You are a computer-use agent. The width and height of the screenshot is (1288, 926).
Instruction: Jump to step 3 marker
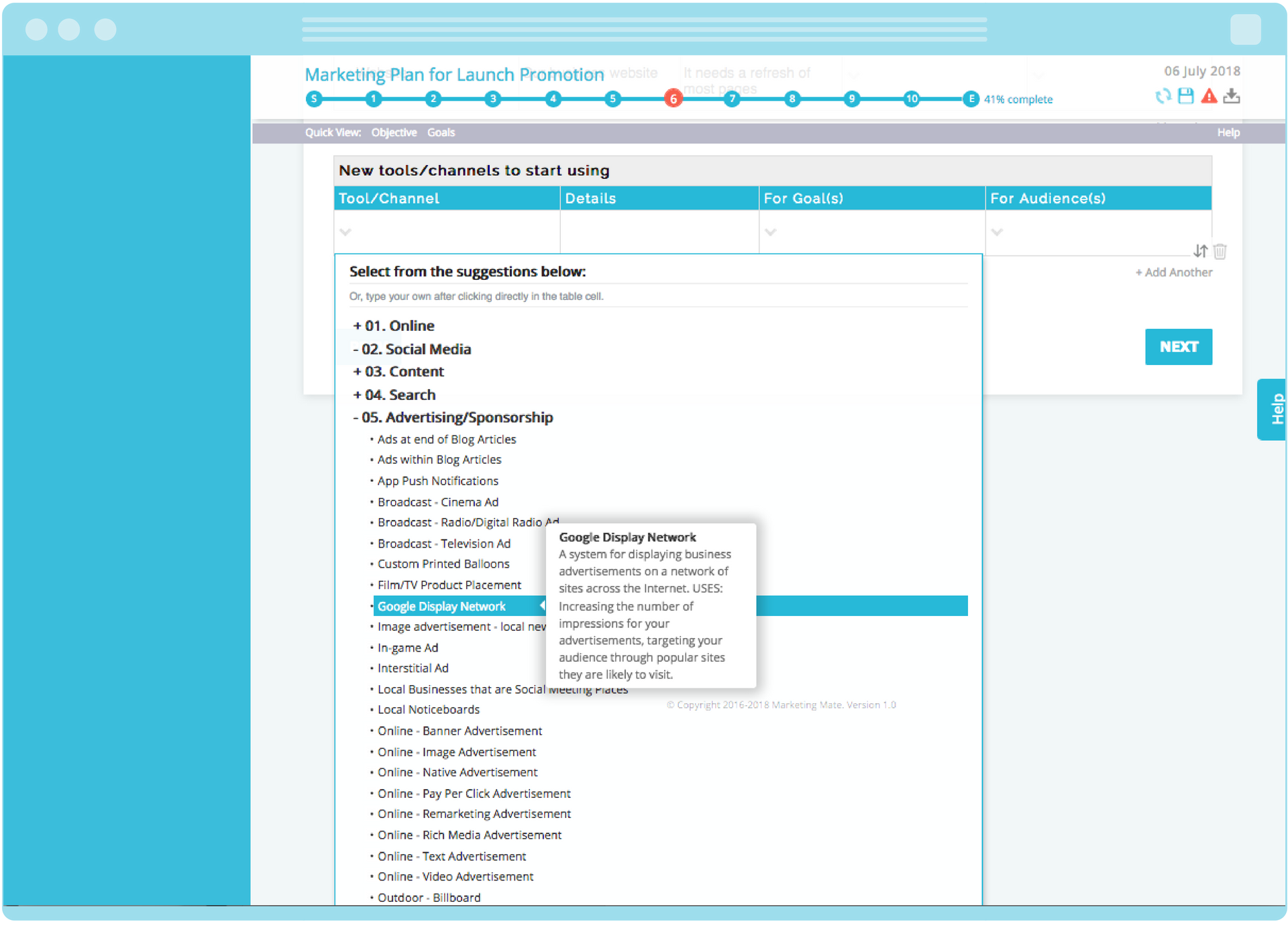coord(493,99)
